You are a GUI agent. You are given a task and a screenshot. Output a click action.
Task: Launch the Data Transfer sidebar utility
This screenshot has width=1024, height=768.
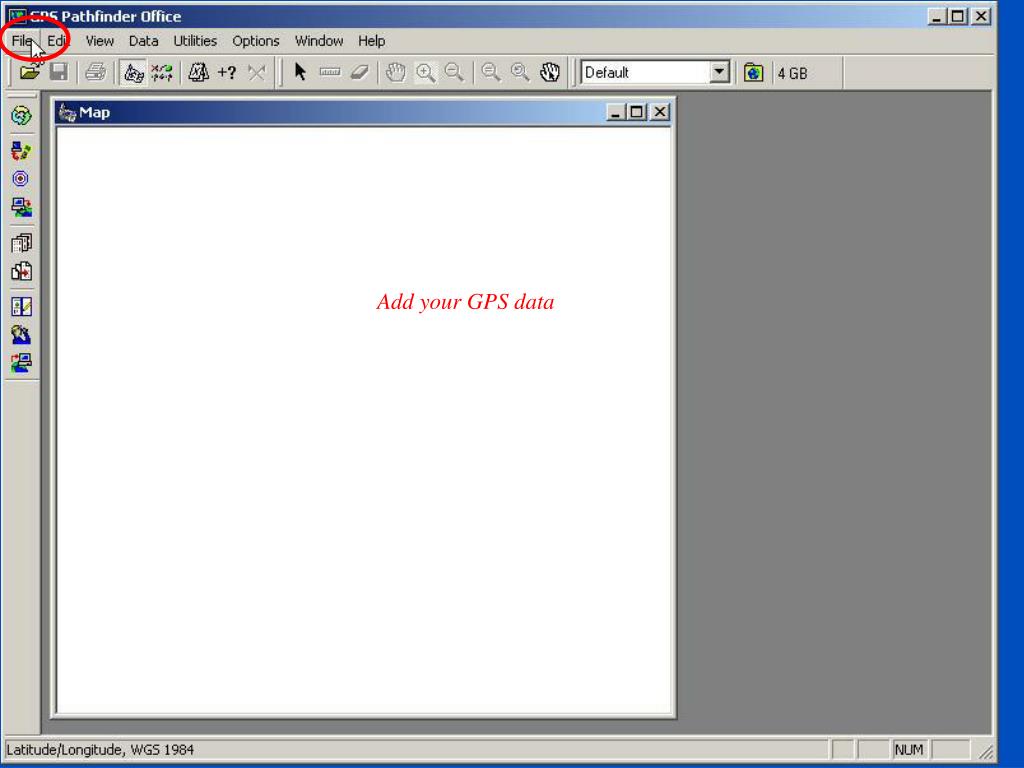click(x=21, y=152)
